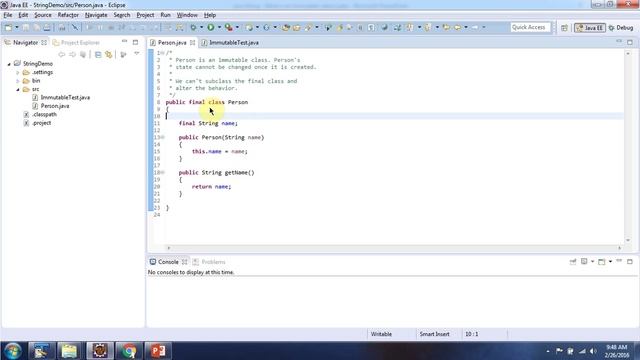Screen dimensions: 640x360
Task: Open the Project menu
Action: 145,15
